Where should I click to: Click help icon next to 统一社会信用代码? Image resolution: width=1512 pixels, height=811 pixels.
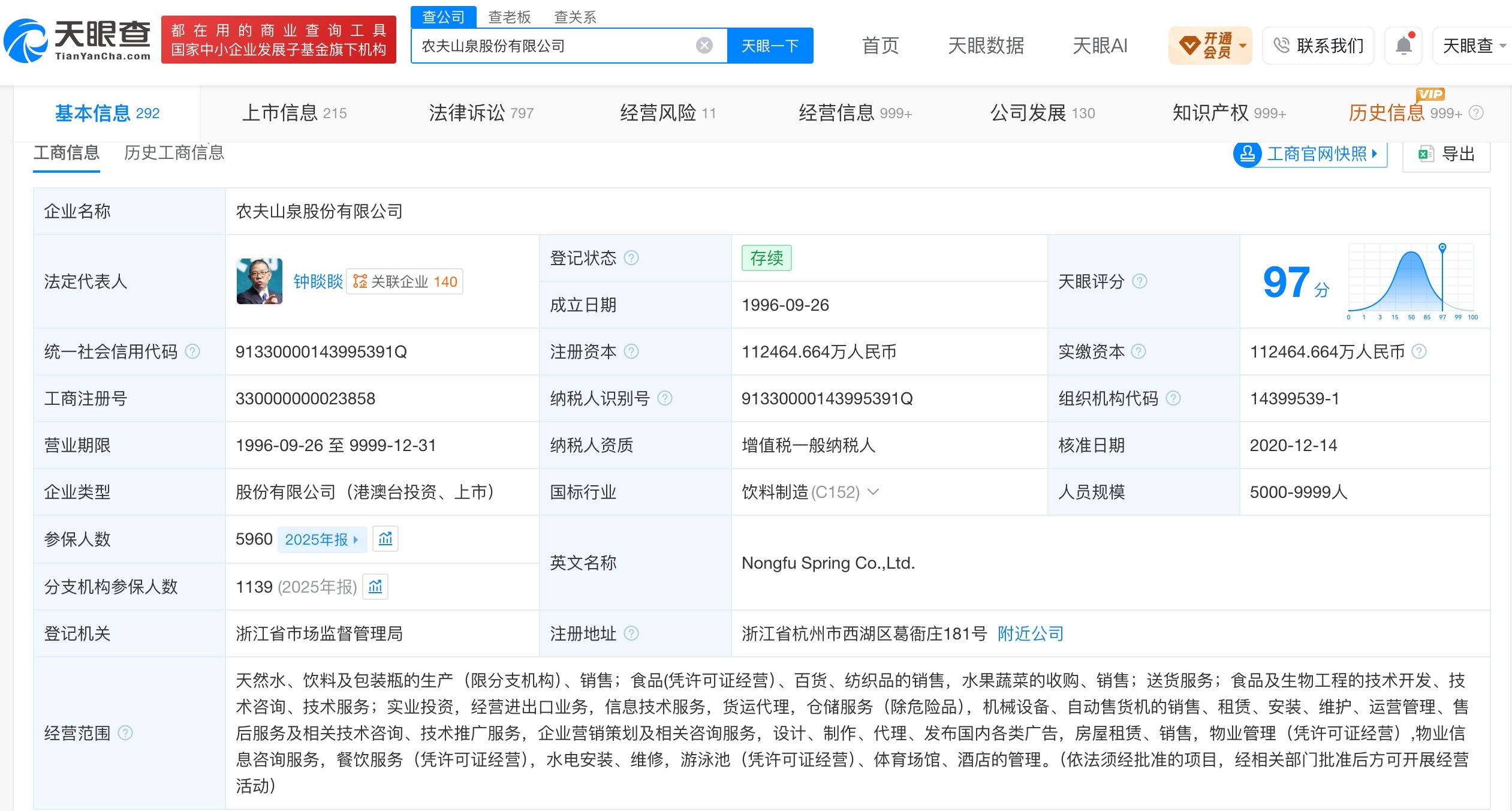[x=192, y=352]
